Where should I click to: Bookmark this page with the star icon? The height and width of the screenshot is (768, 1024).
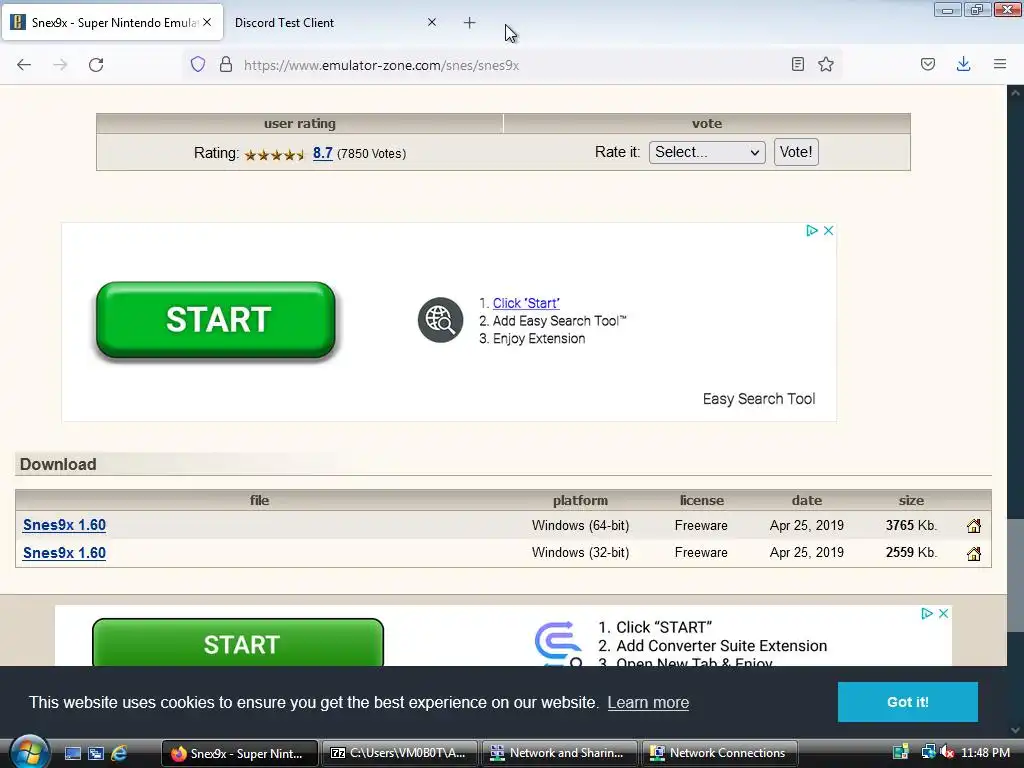point(826,64)
